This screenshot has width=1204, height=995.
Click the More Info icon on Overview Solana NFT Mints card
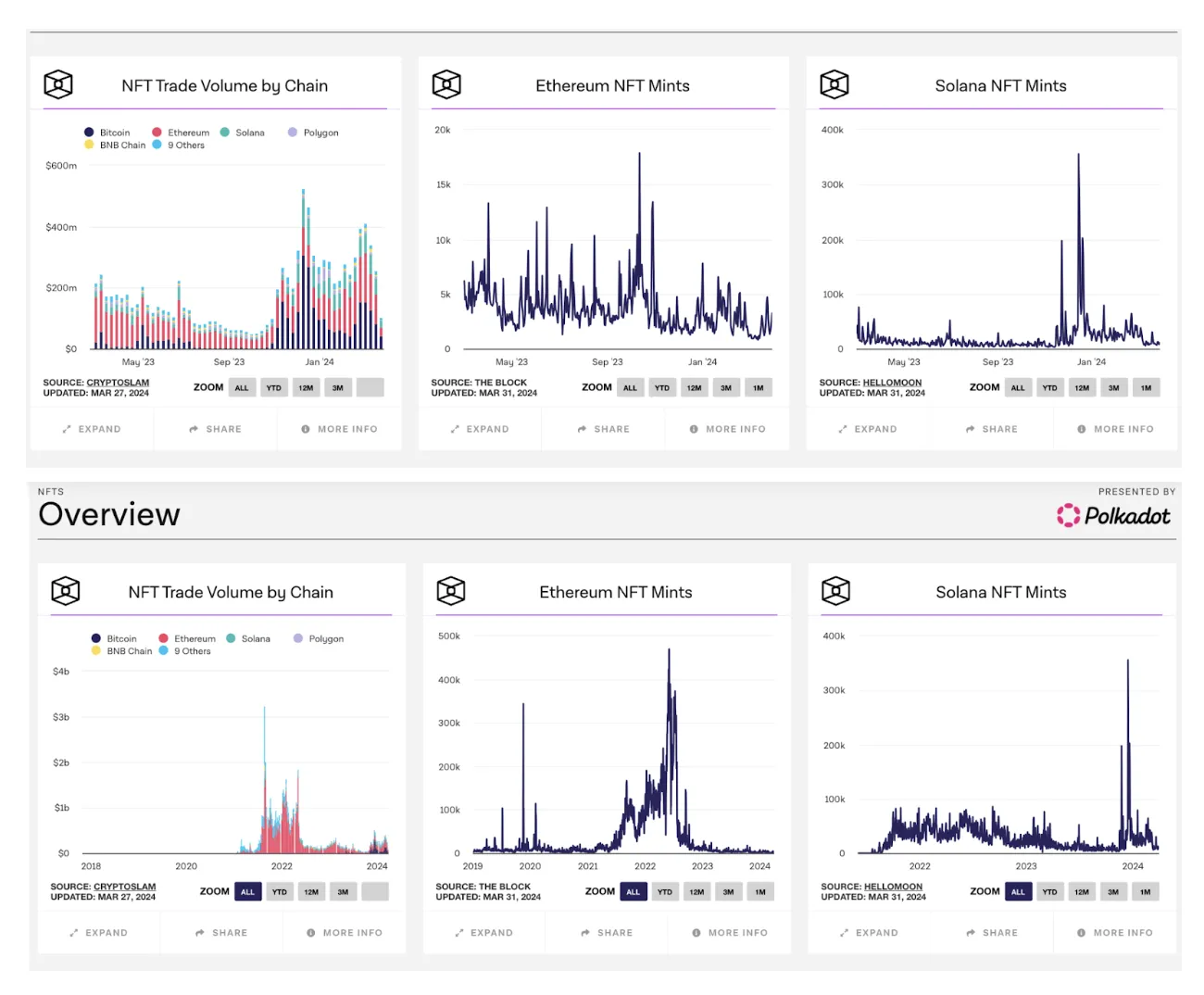click(1081, 933)
